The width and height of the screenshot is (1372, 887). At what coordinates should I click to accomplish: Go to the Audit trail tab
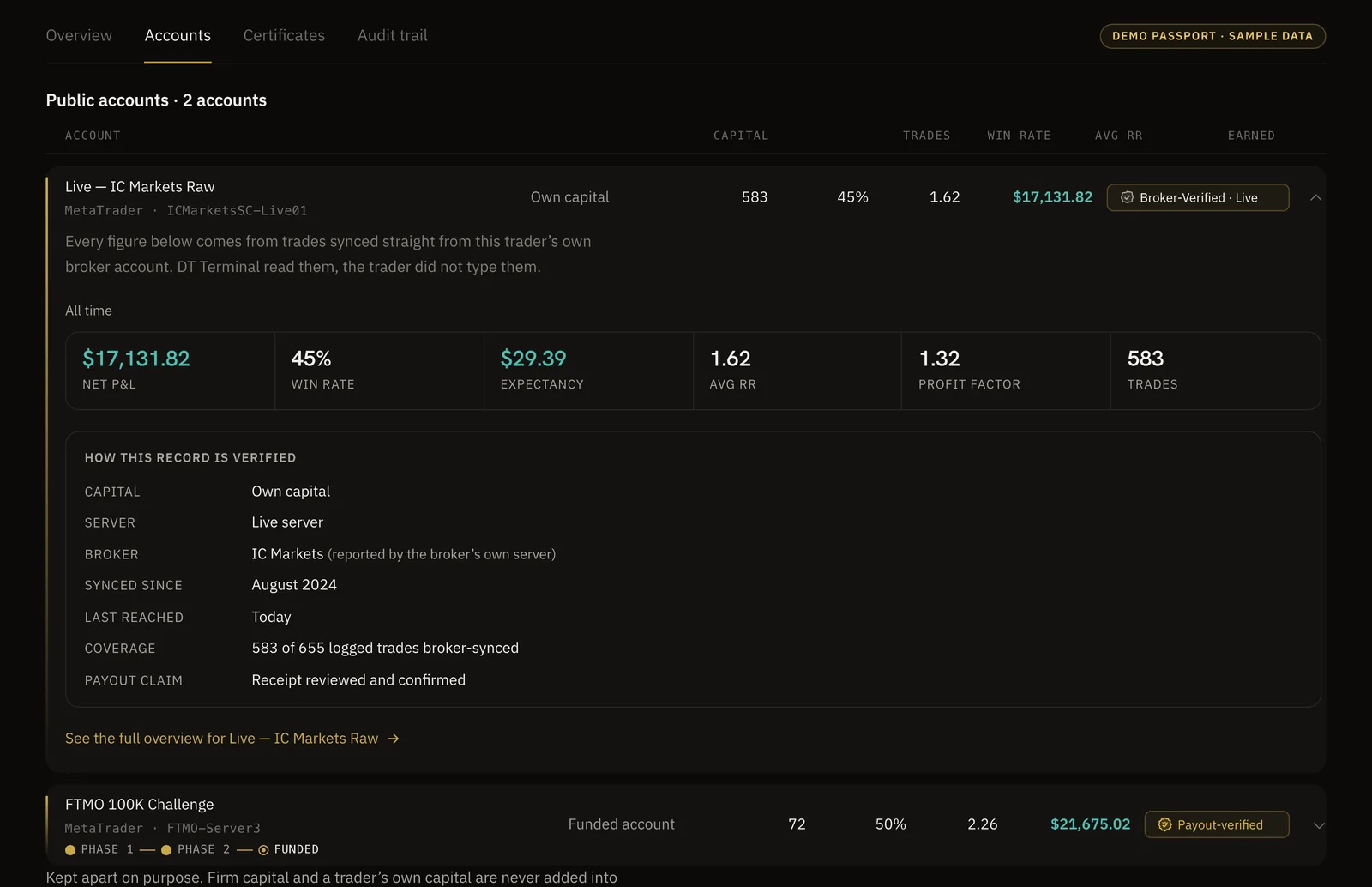(x=393, y=35)
